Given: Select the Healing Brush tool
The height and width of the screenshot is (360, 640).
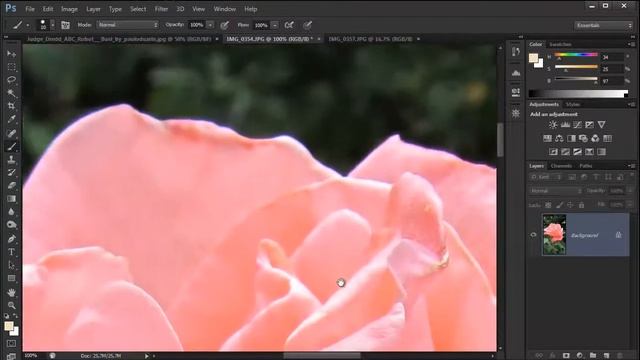Looking at the screenshot, I should (x=11, y=133).
